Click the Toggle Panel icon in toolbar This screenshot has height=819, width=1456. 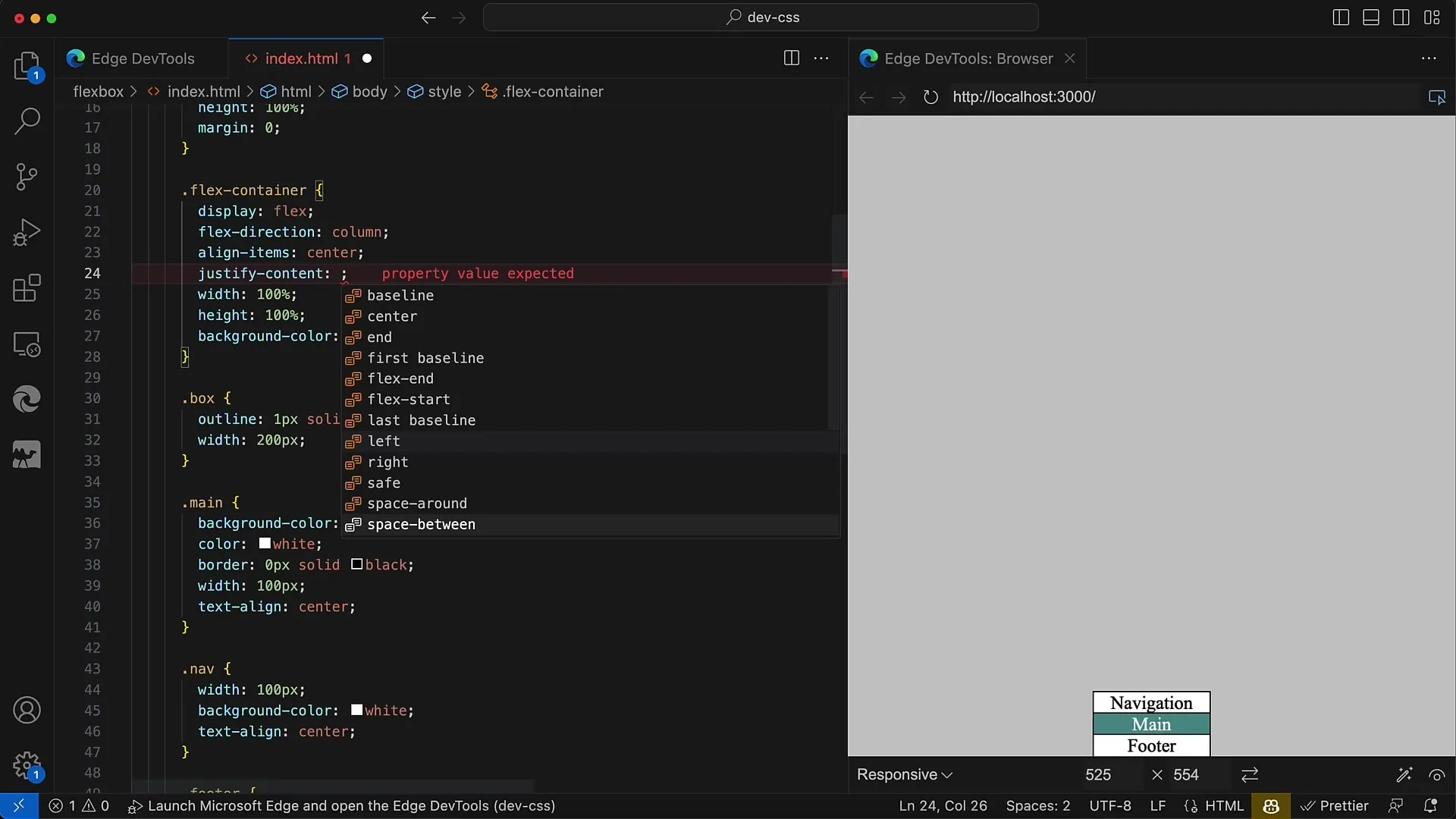point(1371,17)
